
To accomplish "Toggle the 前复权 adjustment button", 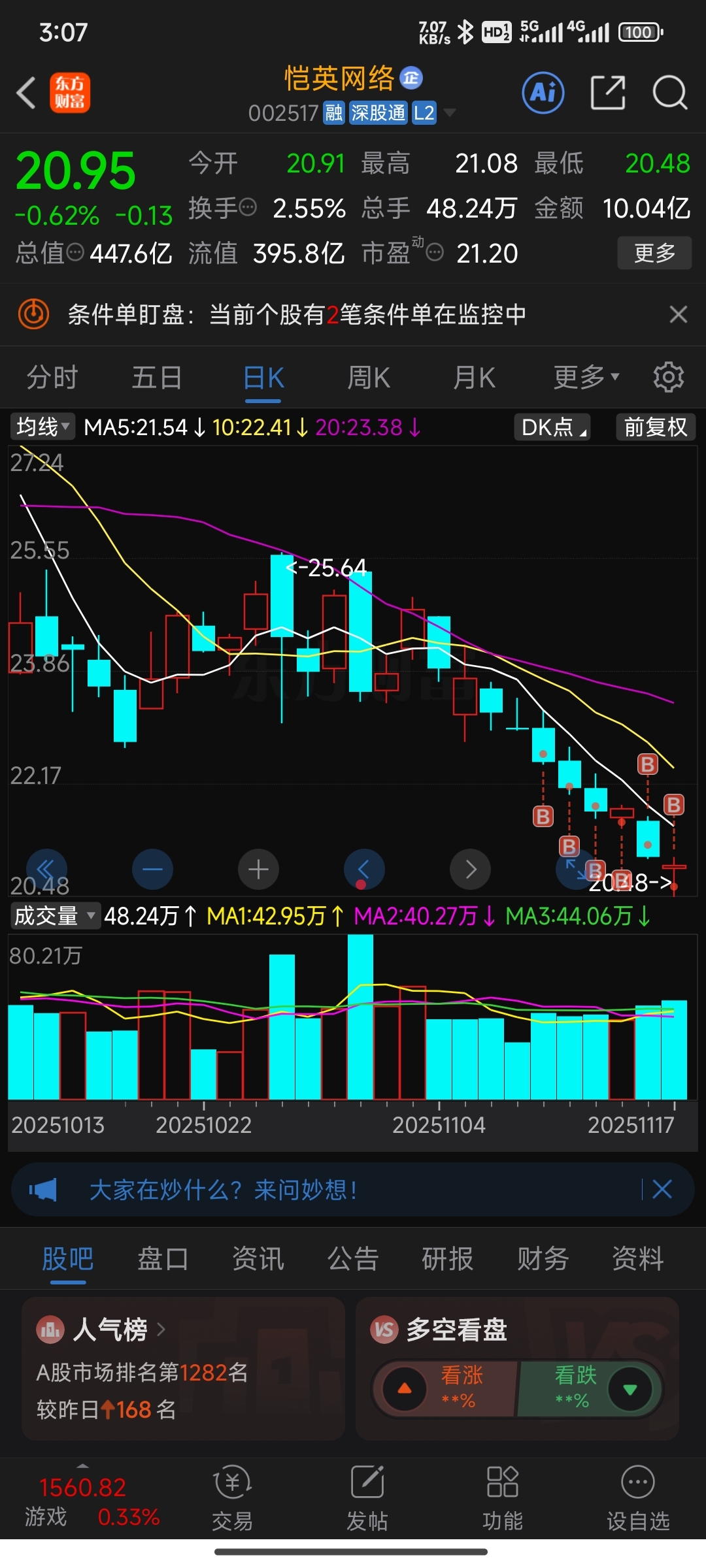I will [656, 427].
